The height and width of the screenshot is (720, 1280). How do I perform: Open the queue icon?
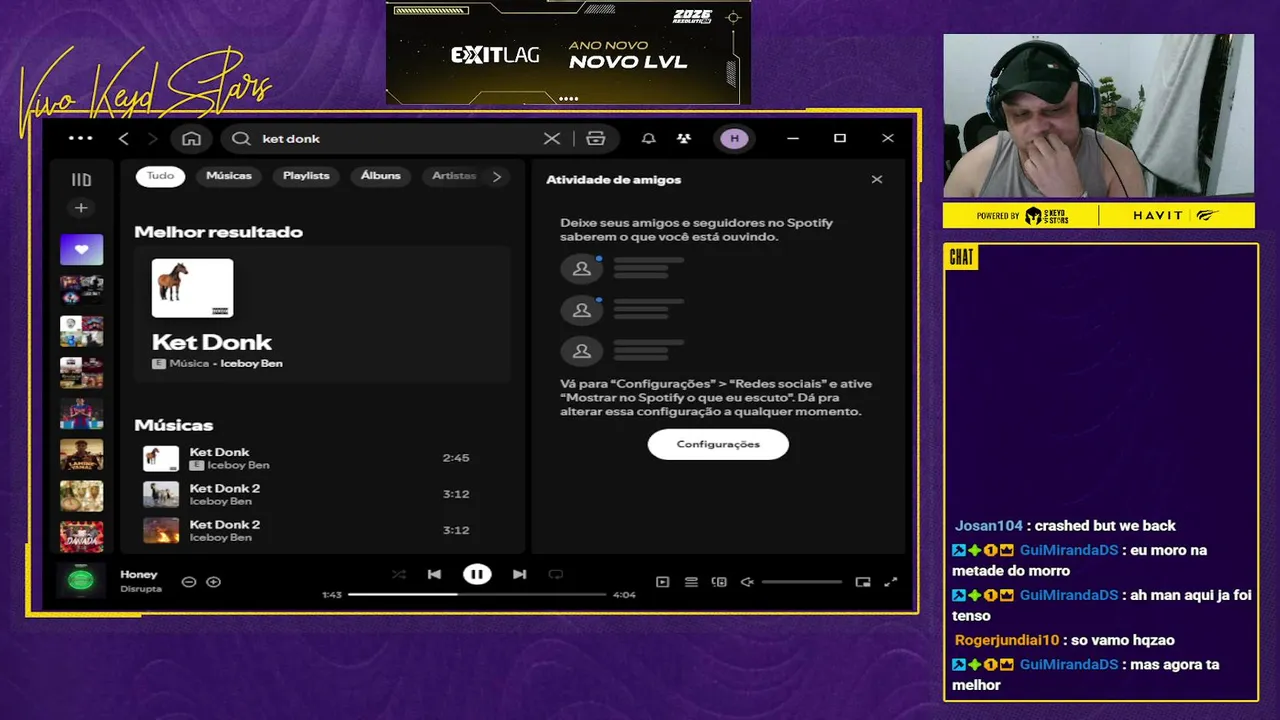pyautogui.click(x=690, y=582)
